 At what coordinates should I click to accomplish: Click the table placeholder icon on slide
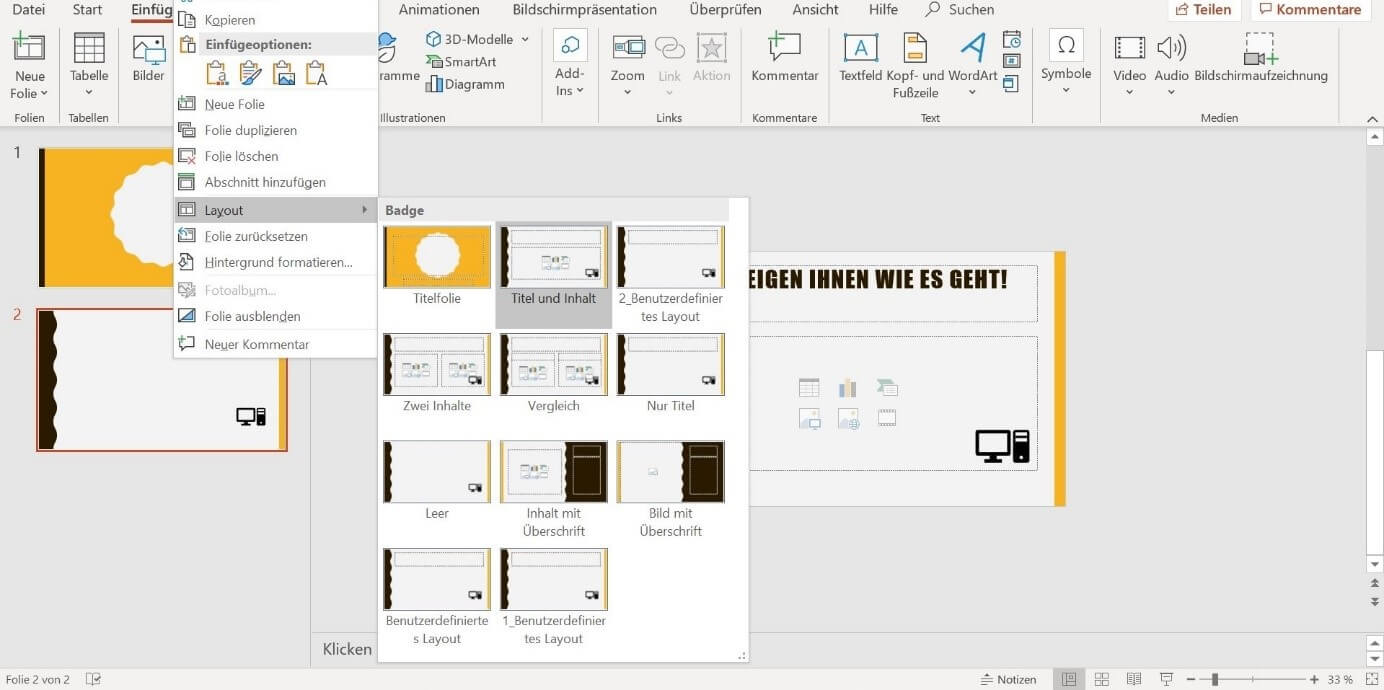coord(809,388)
